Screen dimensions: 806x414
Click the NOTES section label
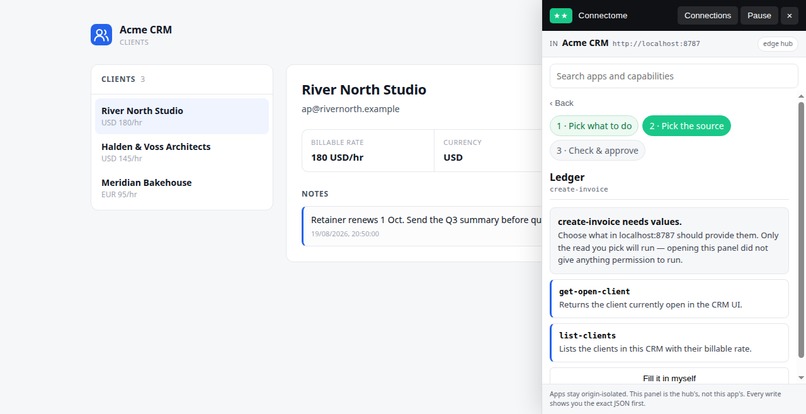(x=315, y=194)
